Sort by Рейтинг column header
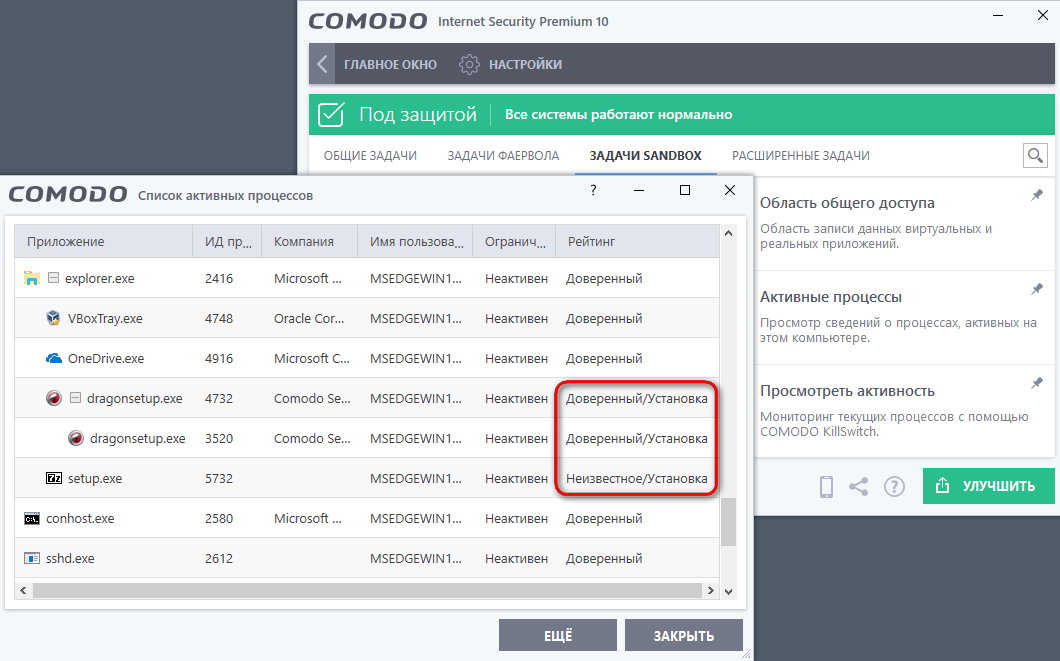1060x661 pixels. [x=637, y=241]
